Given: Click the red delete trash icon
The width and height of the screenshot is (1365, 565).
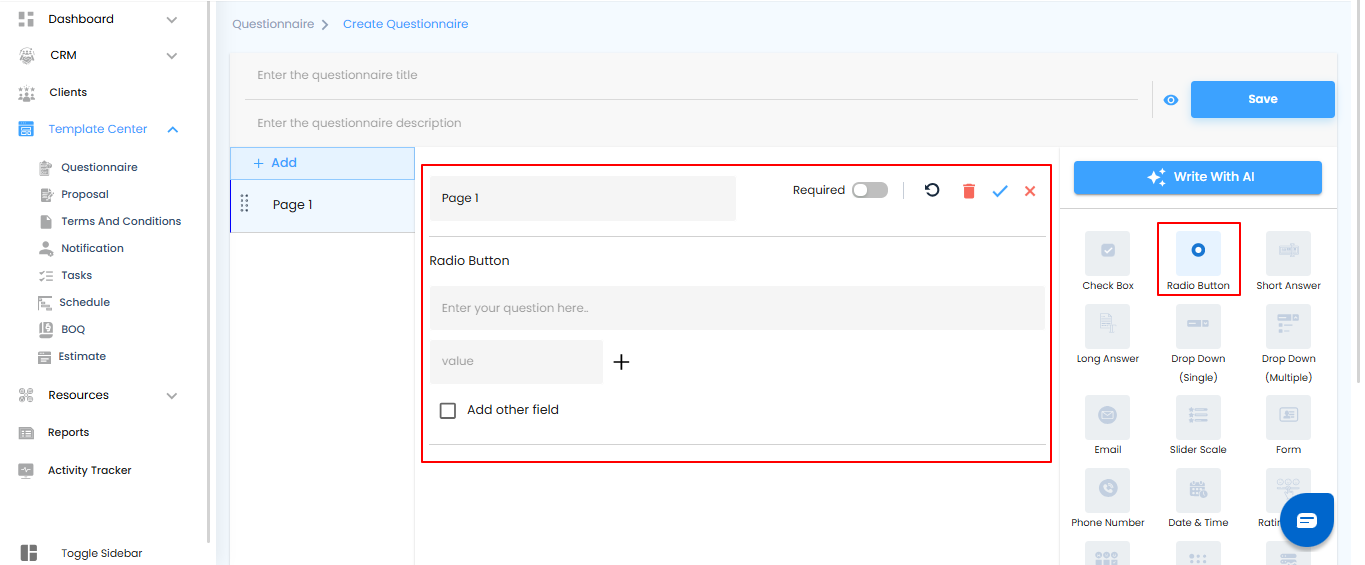Looking at the screenshot, I should point(968,191).
